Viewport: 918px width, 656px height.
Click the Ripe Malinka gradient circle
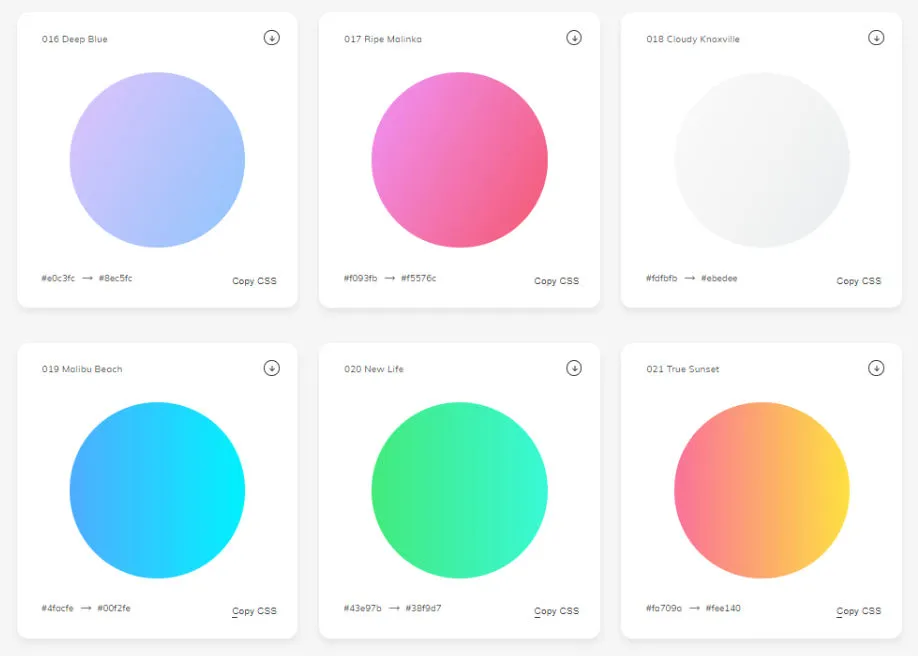coord(460,160)
